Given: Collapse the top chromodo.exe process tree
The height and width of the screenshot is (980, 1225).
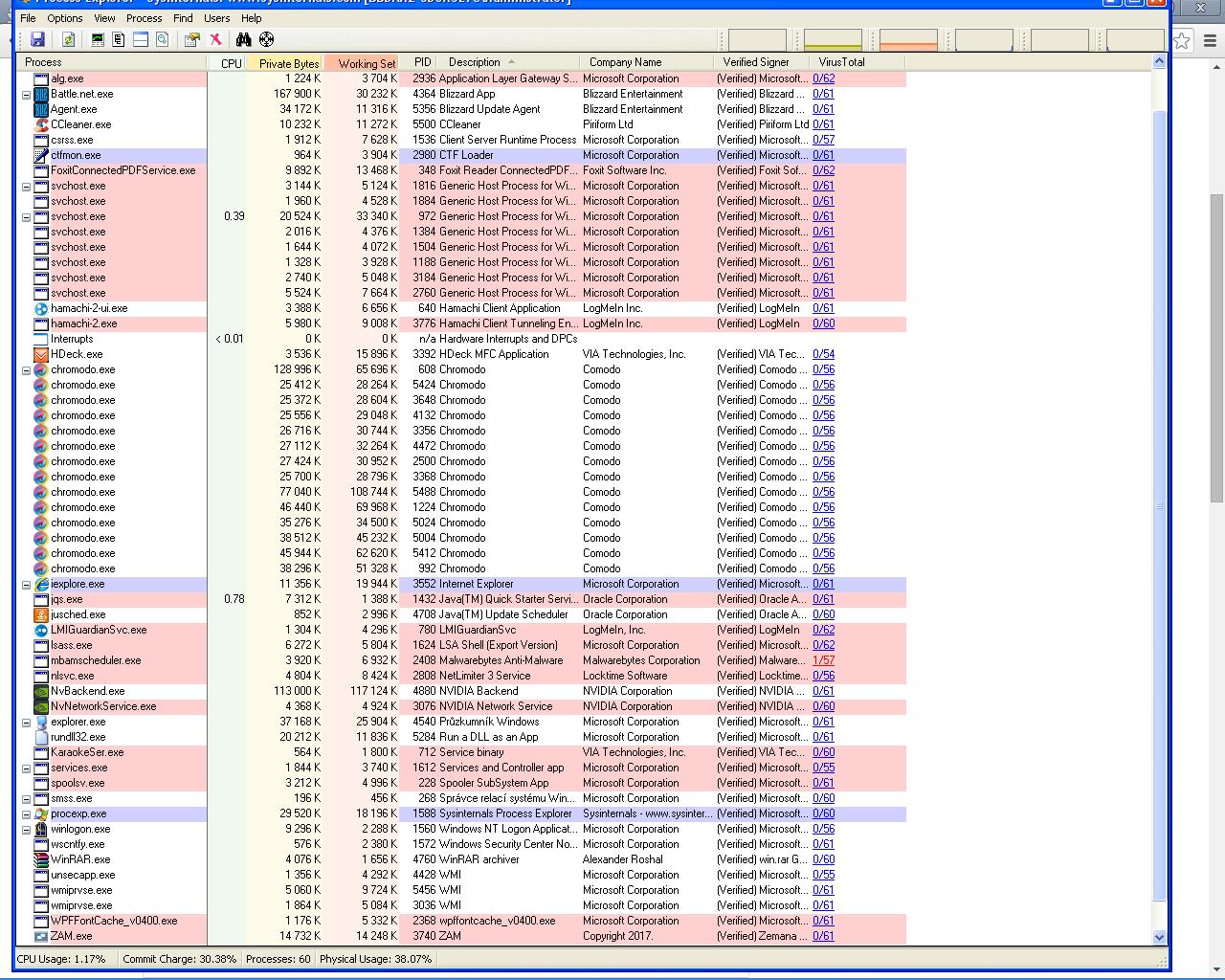Looking at the screenshot, I should coord(26,369).
